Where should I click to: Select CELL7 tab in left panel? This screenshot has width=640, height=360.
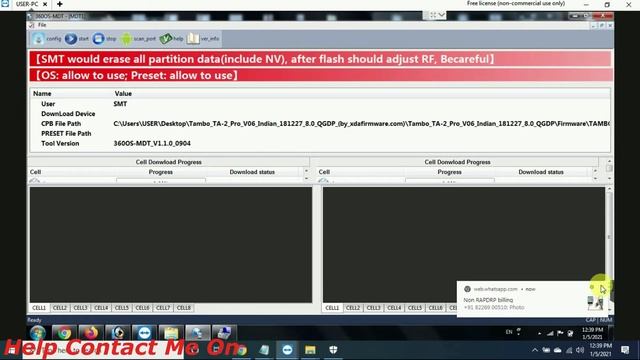click(x=163, y=308)
